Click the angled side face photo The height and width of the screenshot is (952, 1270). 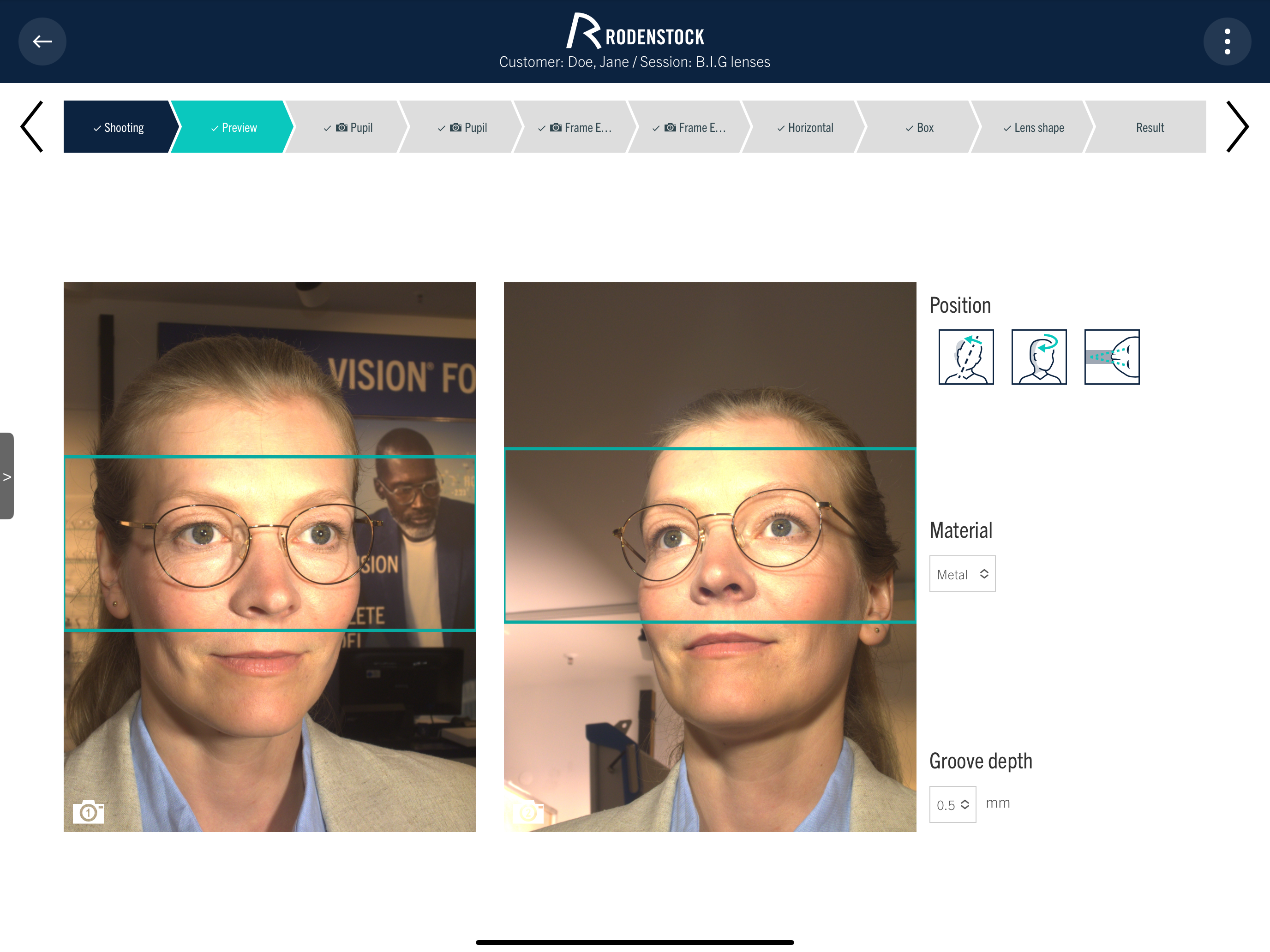(x=710, y=557)
